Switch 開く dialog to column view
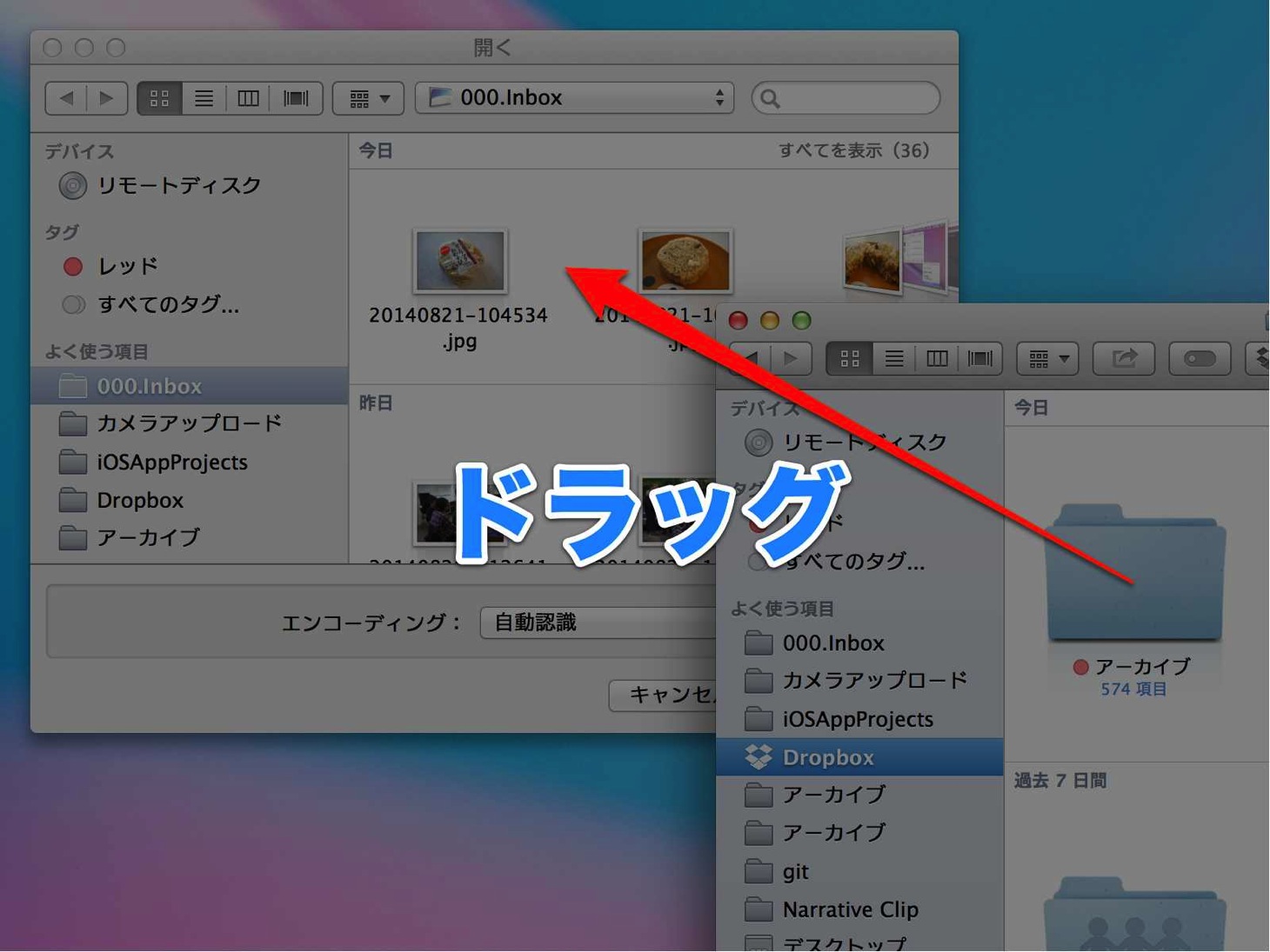This screenshot has height=952, width=1270. pos(248,98)
